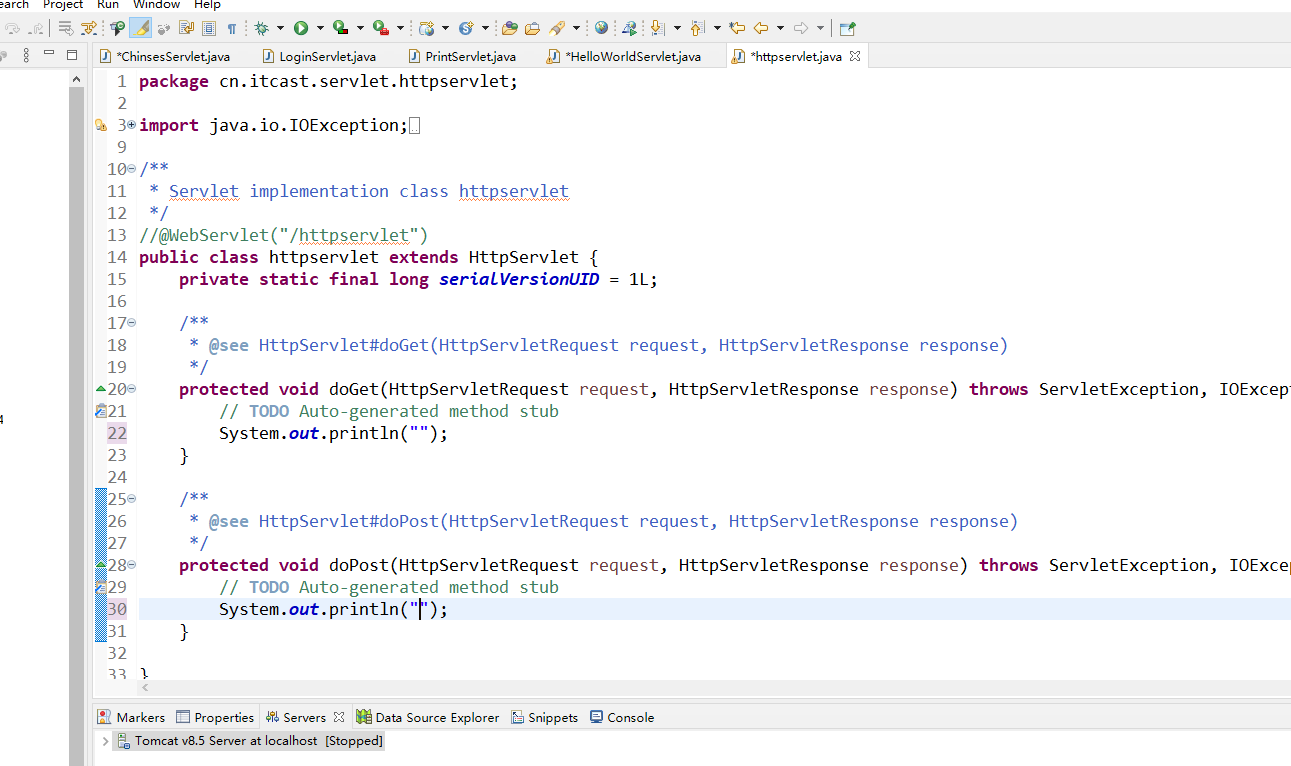Image resolution: width=1291 pixels, height=766 pixels.
Task: Click the Step Over debug icon
Action: (13, 28)
